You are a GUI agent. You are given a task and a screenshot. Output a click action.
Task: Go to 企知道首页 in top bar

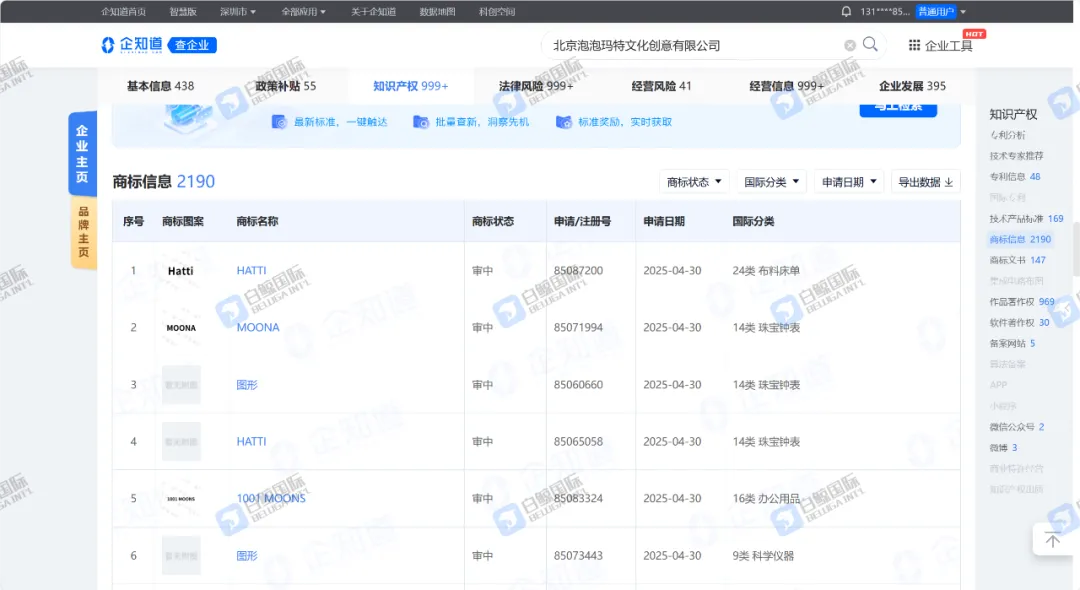(x=123, y=12)
